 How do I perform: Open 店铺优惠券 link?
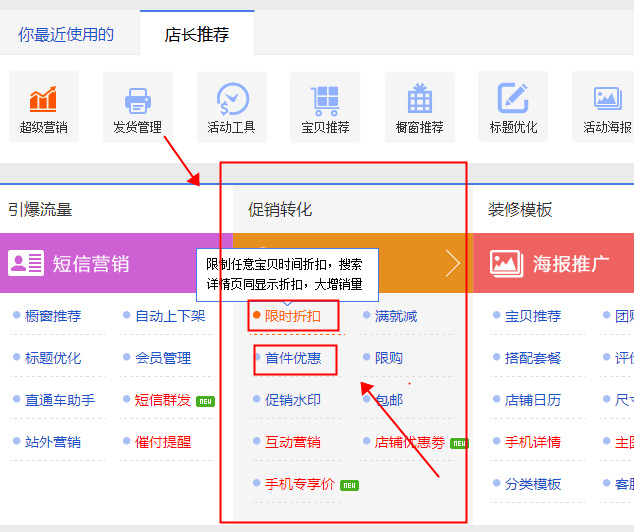click(x=410, y=442)
